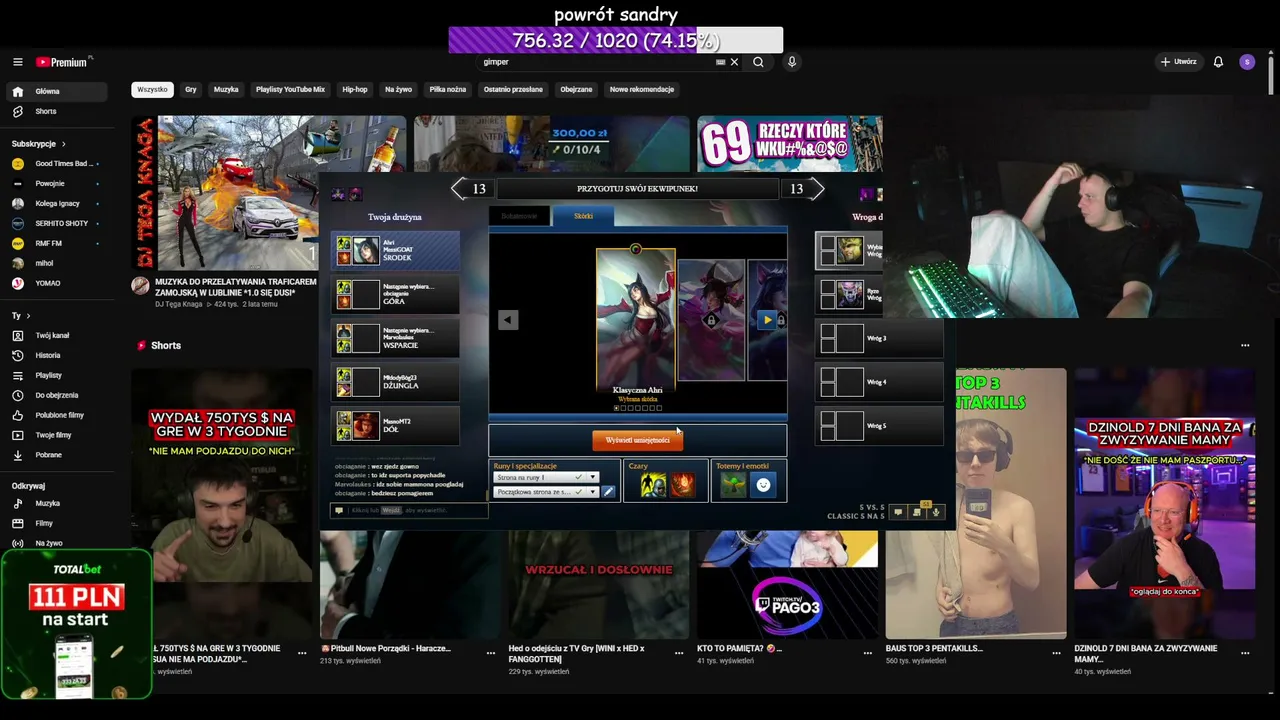Open the Good Times Bad subscription channel
Image resolution: width=1280 pixels, height=720 pixels.
(56, 164)
